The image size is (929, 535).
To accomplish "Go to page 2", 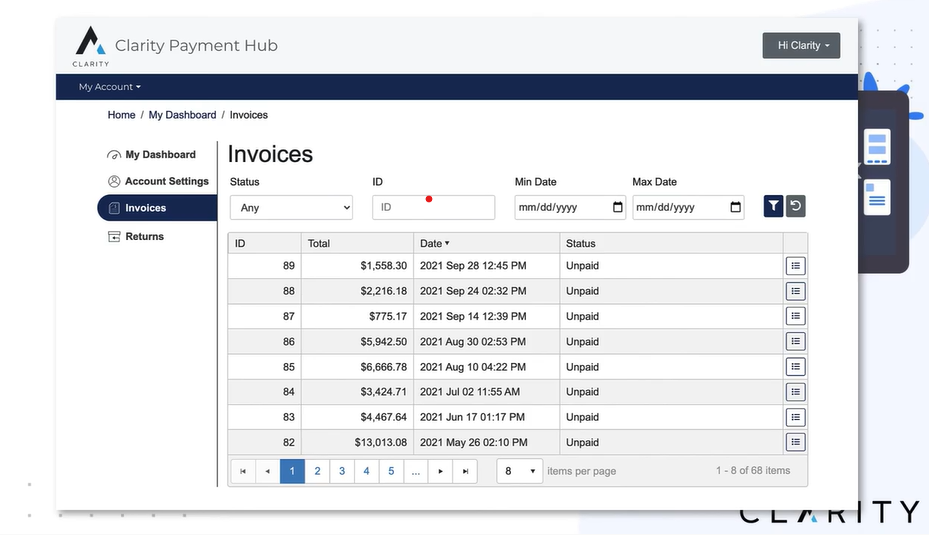I will click(x=317, y=471).
